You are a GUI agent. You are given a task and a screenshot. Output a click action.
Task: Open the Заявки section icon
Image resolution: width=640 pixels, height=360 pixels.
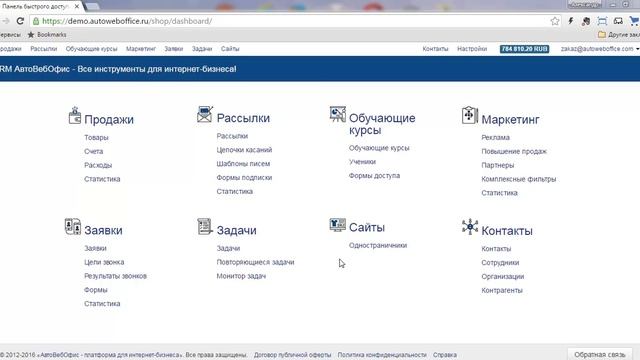tap(73, 226)
